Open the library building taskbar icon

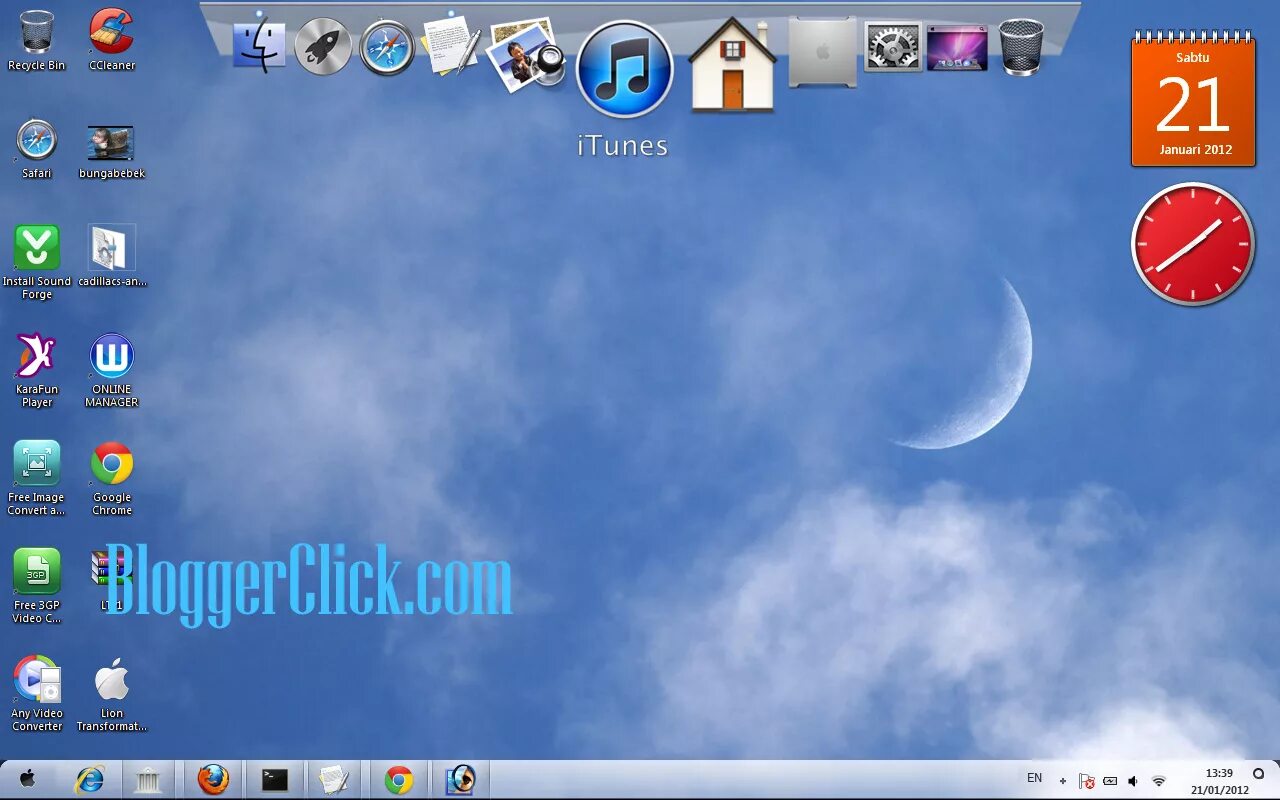[148, 779]
